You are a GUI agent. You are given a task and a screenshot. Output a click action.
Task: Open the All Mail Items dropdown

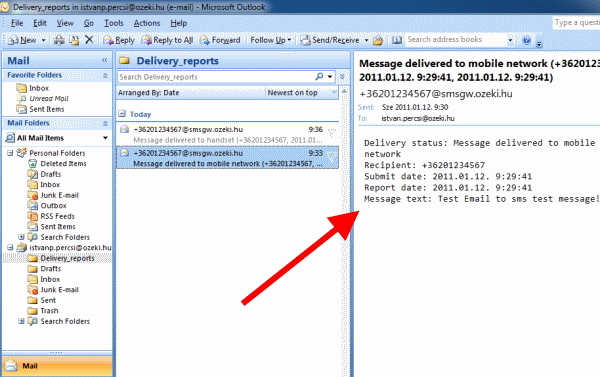coord(105,138)
